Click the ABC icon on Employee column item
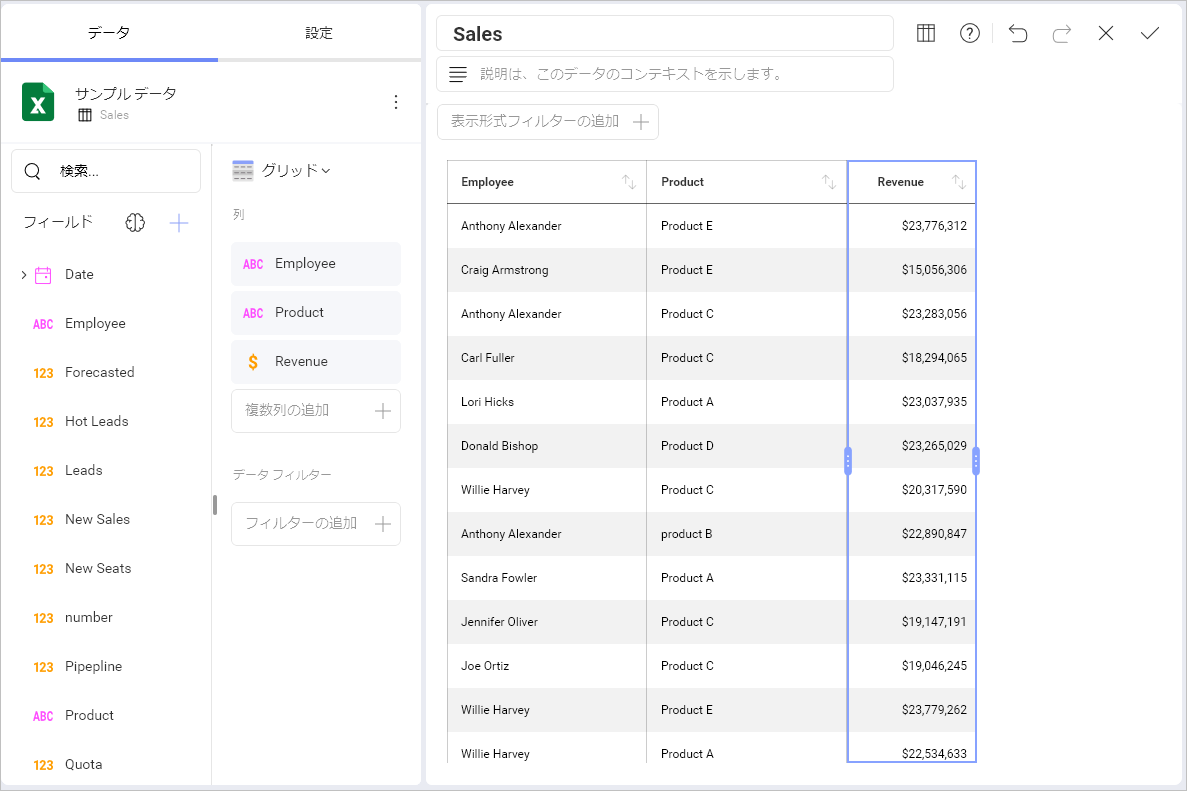The image size is (1187, 791). point(253,264)
